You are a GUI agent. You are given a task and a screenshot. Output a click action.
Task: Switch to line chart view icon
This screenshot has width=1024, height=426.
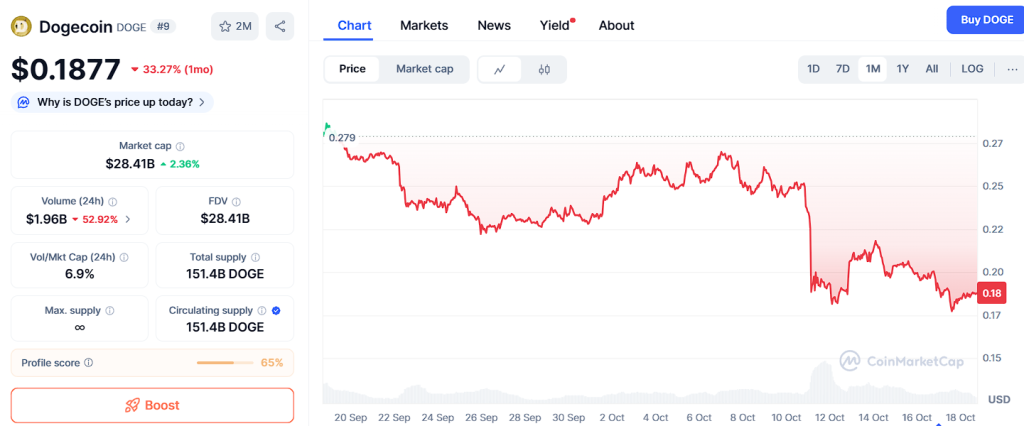pyautogui.click(x=500, y=69)
